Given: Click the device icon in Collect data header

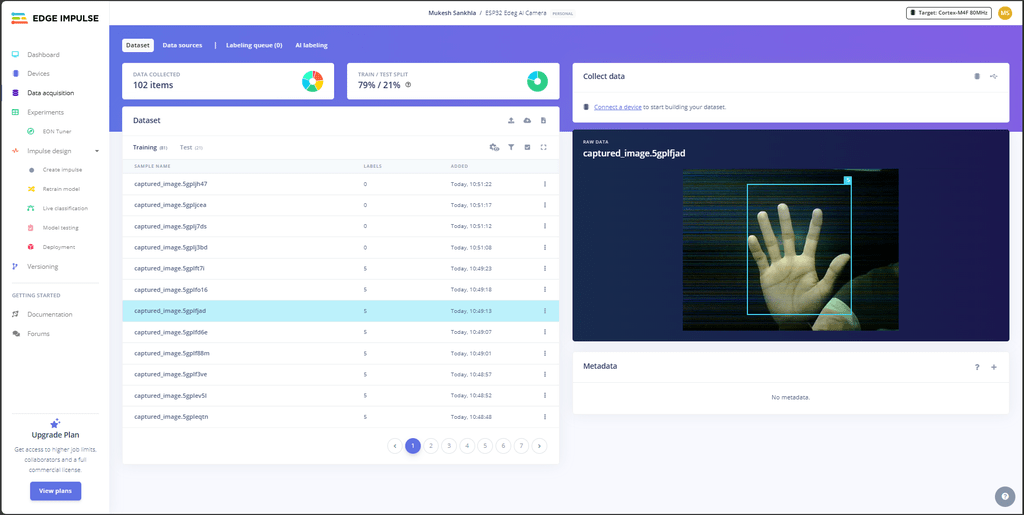Looking at the screenshot, I should click(x=977, y=76).
